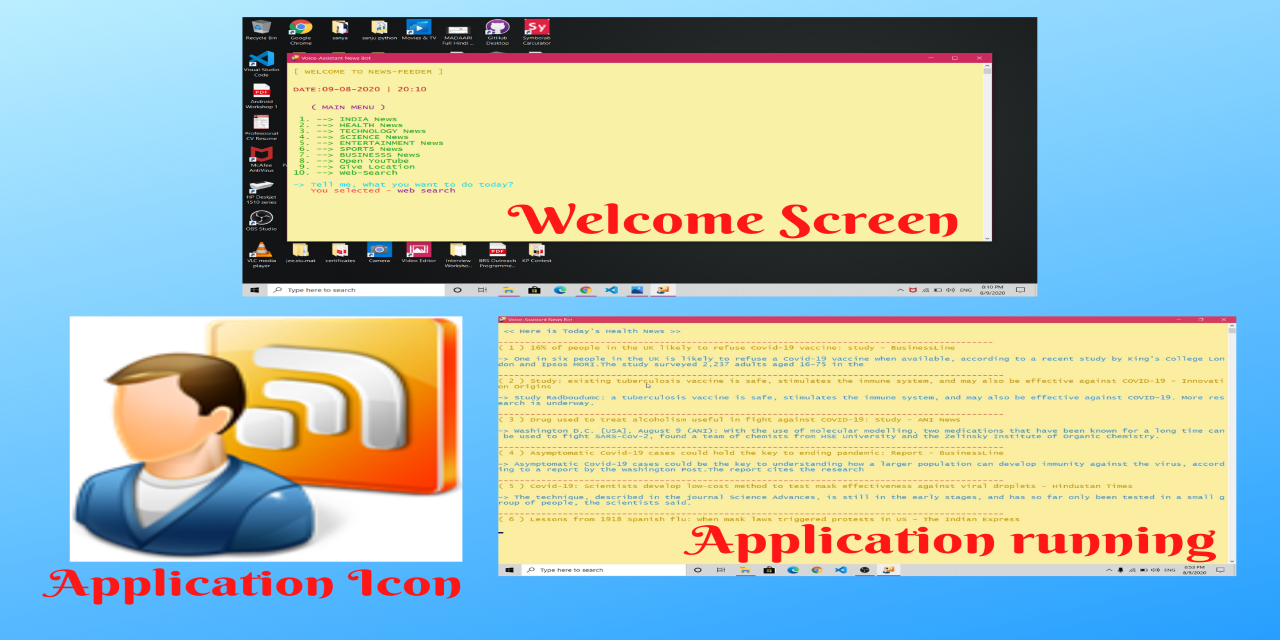
Task: Open Microsoft Store in Welcome Screen taskbar
Action: tap(534, 290)
